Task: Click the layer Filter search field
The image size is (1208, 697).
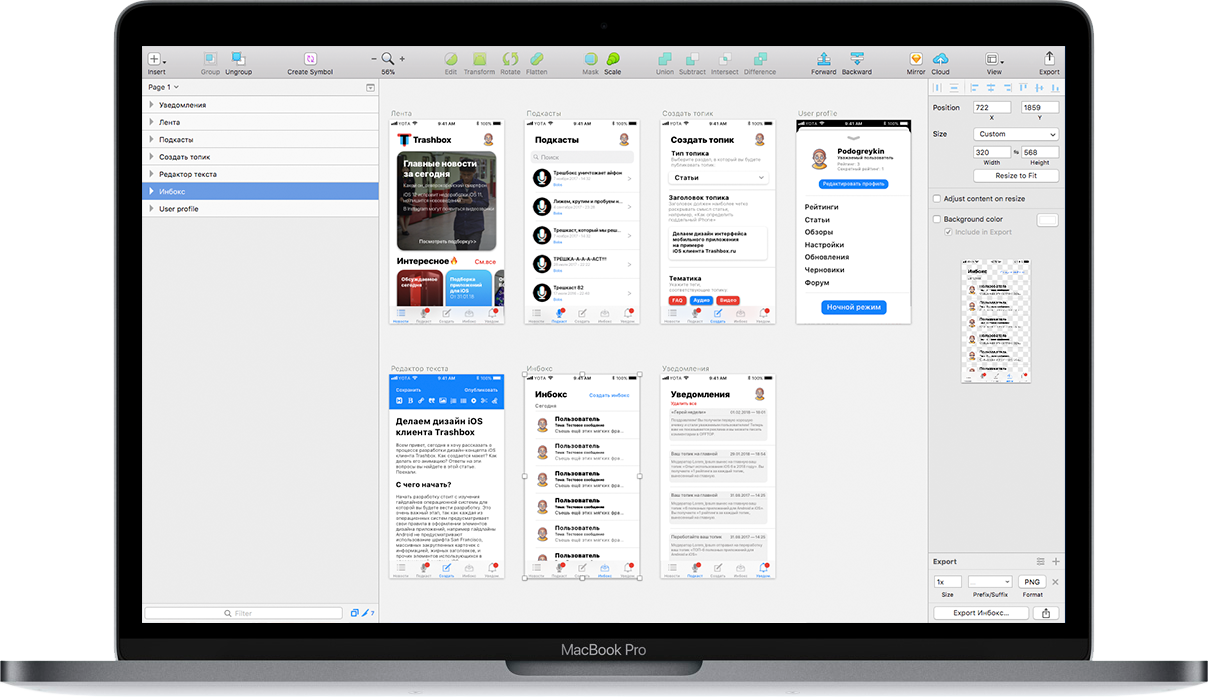Action: (245, 613)
